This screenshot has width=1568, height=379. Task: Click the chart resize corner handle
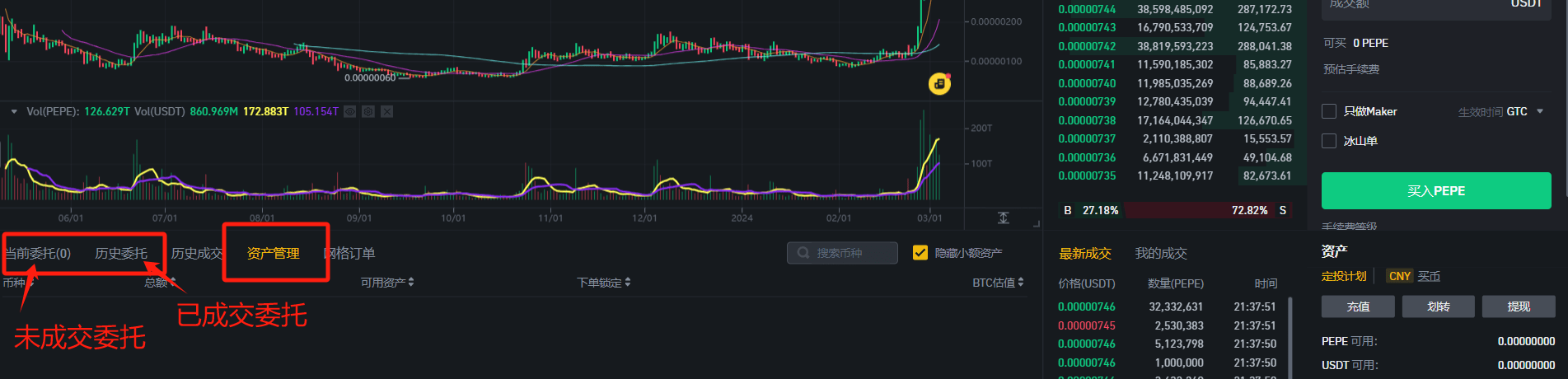[x=1037, y=222]
